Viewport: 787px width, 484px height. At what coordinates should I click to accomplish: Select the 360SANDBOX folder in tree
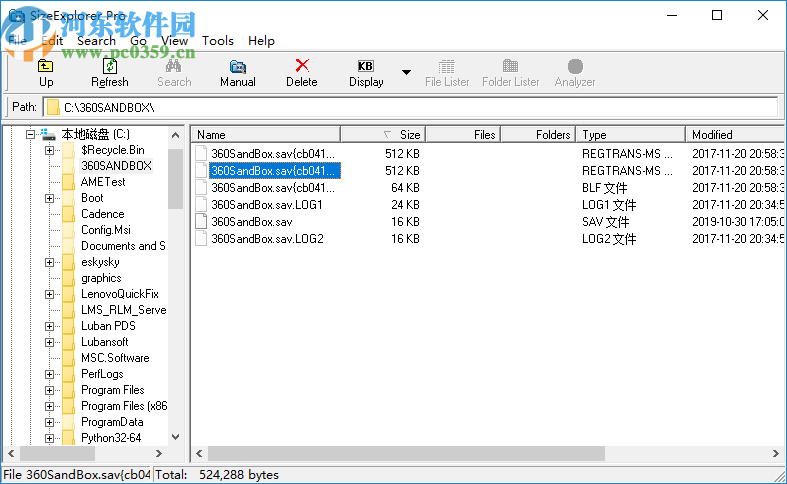coord(116,166)
